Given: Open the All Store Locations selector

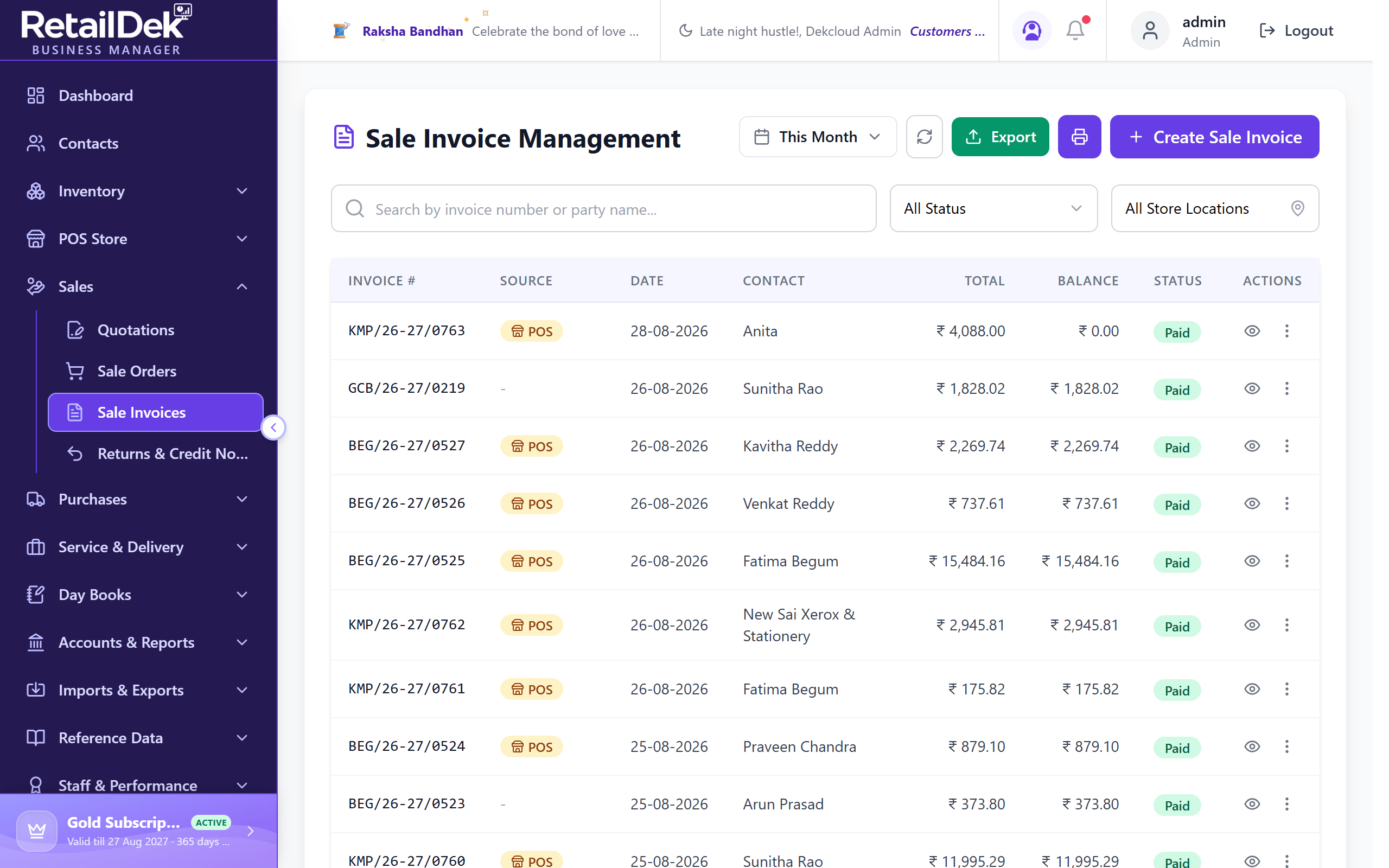Looking at the screenshot, I should 1214,208.
